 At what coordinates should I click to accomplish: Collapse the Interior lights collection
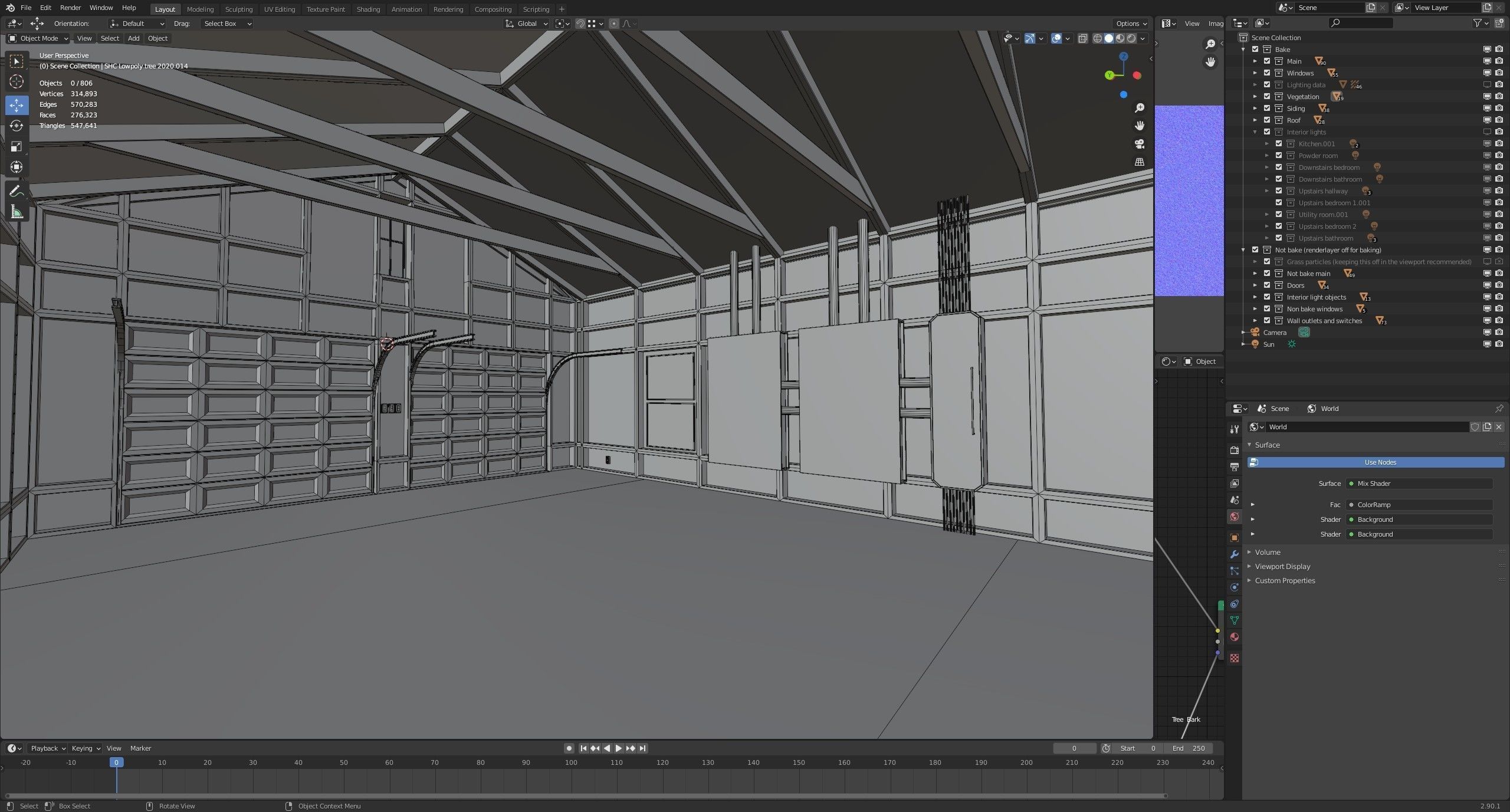click(x=1255, y=132)
